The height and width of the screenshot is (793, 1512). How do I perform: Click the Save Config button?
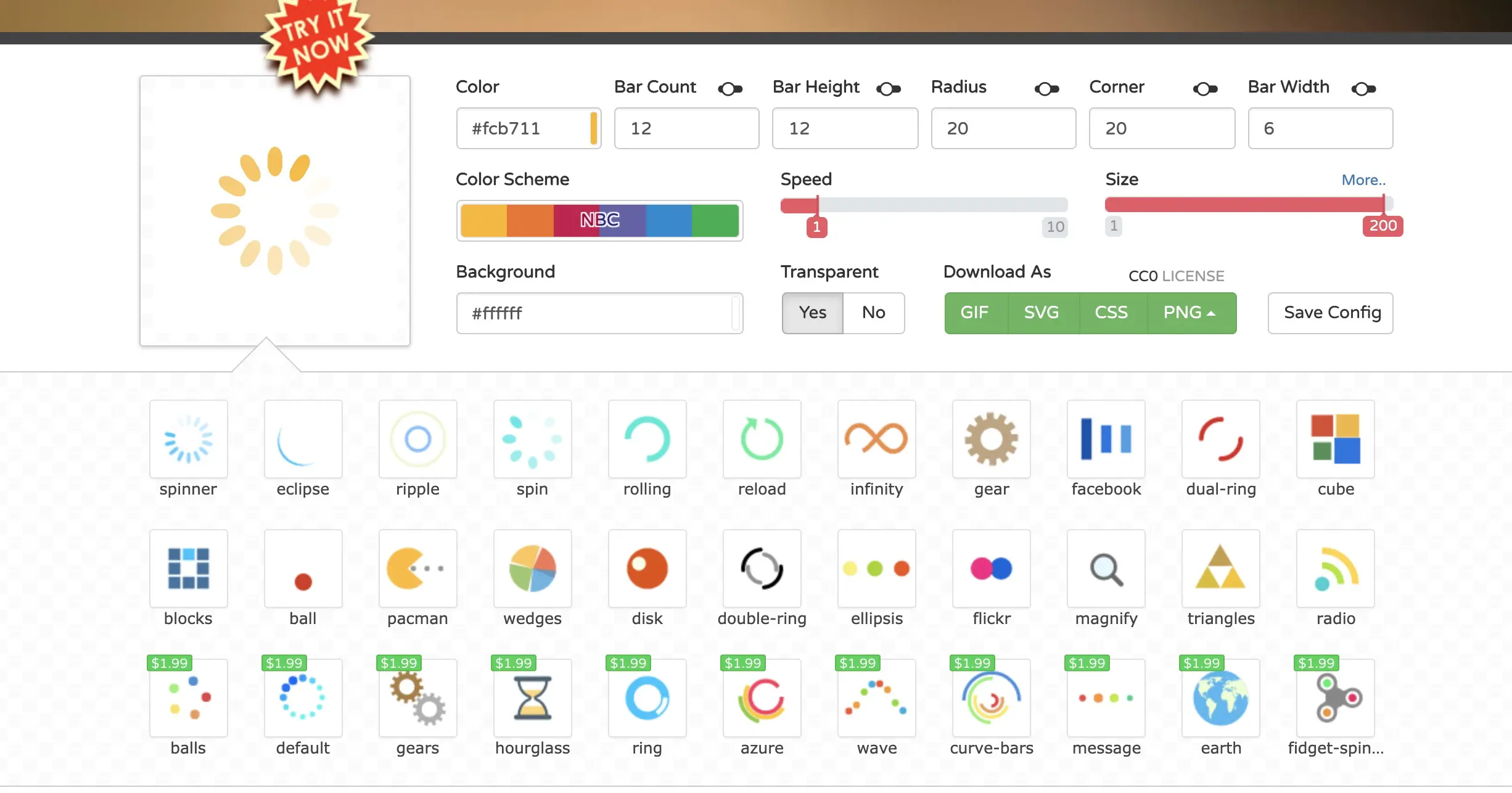pyautogui.click(x=1331, y=313)
